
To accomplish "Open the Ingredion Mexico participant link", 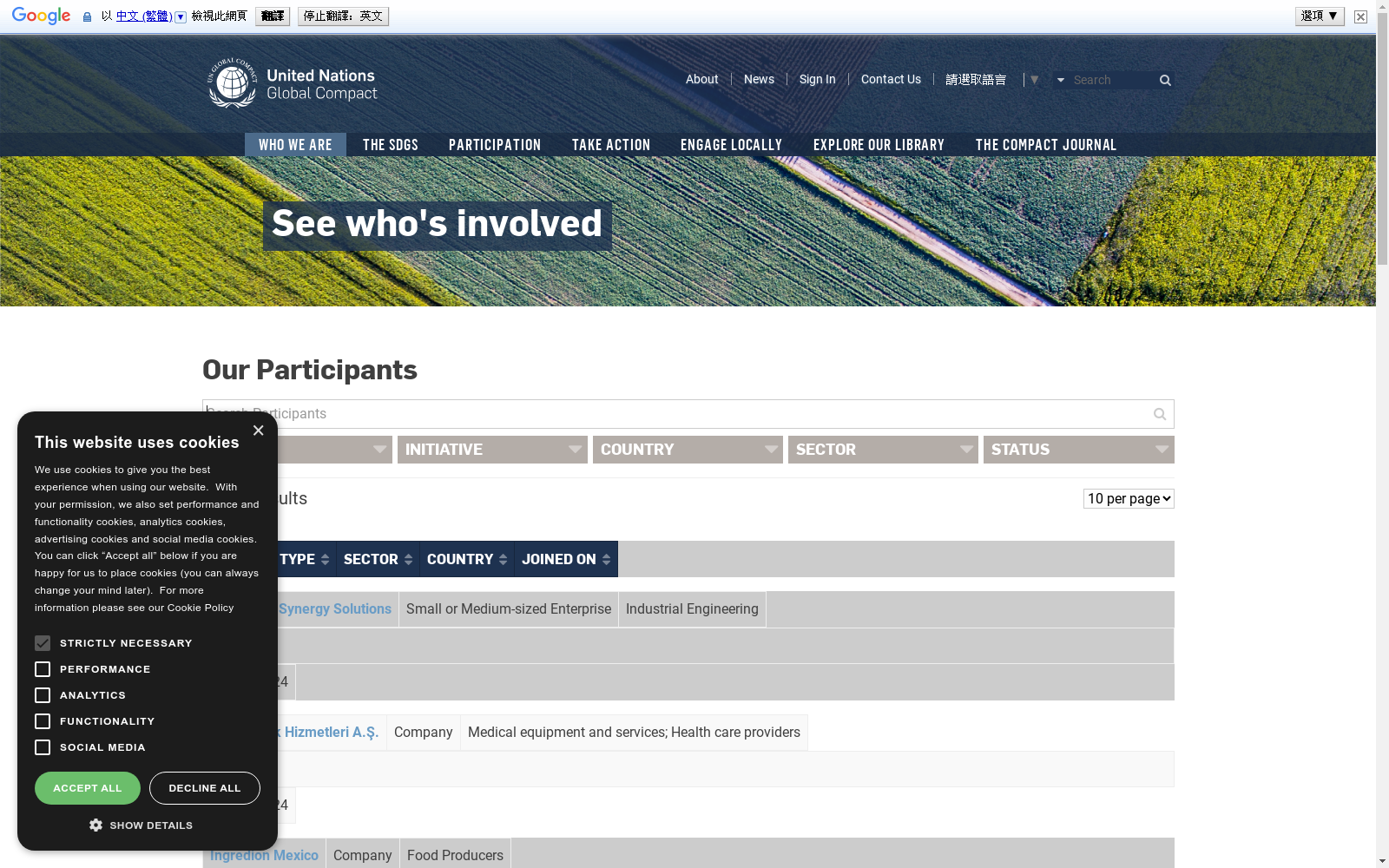I will pyautogui.click(x=264, y=856).
